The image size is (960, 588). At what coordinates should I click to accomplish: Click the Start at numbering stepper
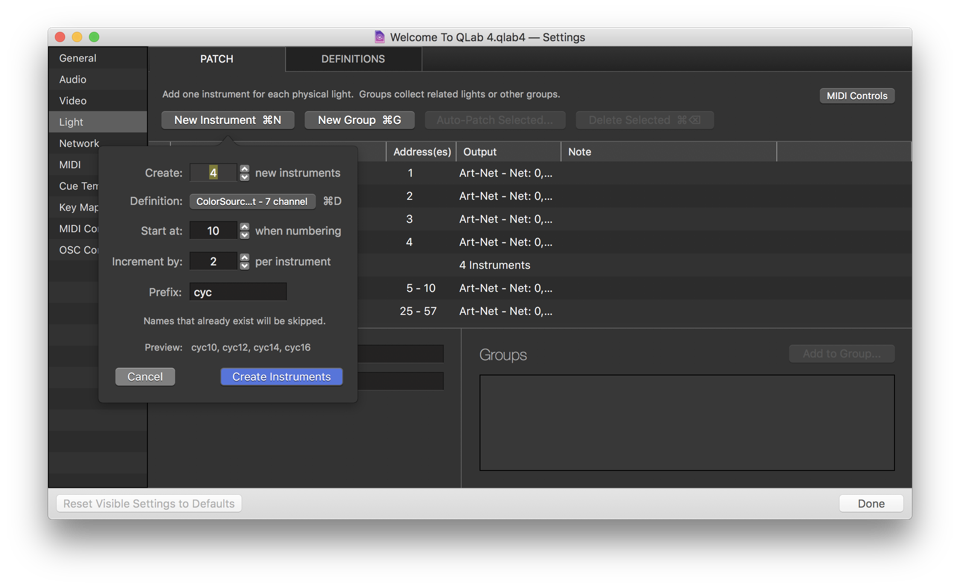(x=245, y=231)
